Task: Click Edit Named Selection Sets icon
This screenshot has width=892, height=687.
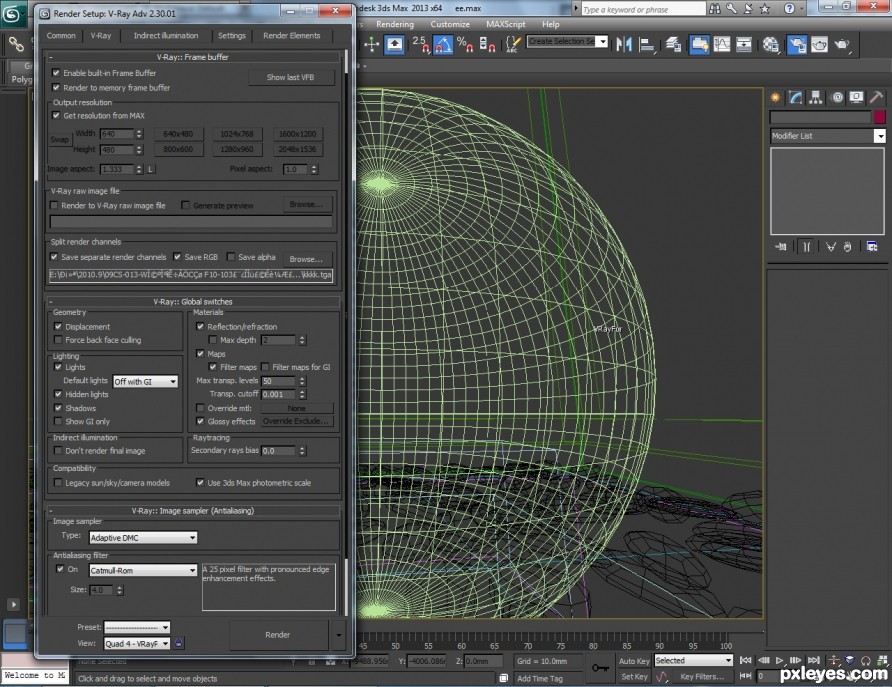Action: point(513,44)
